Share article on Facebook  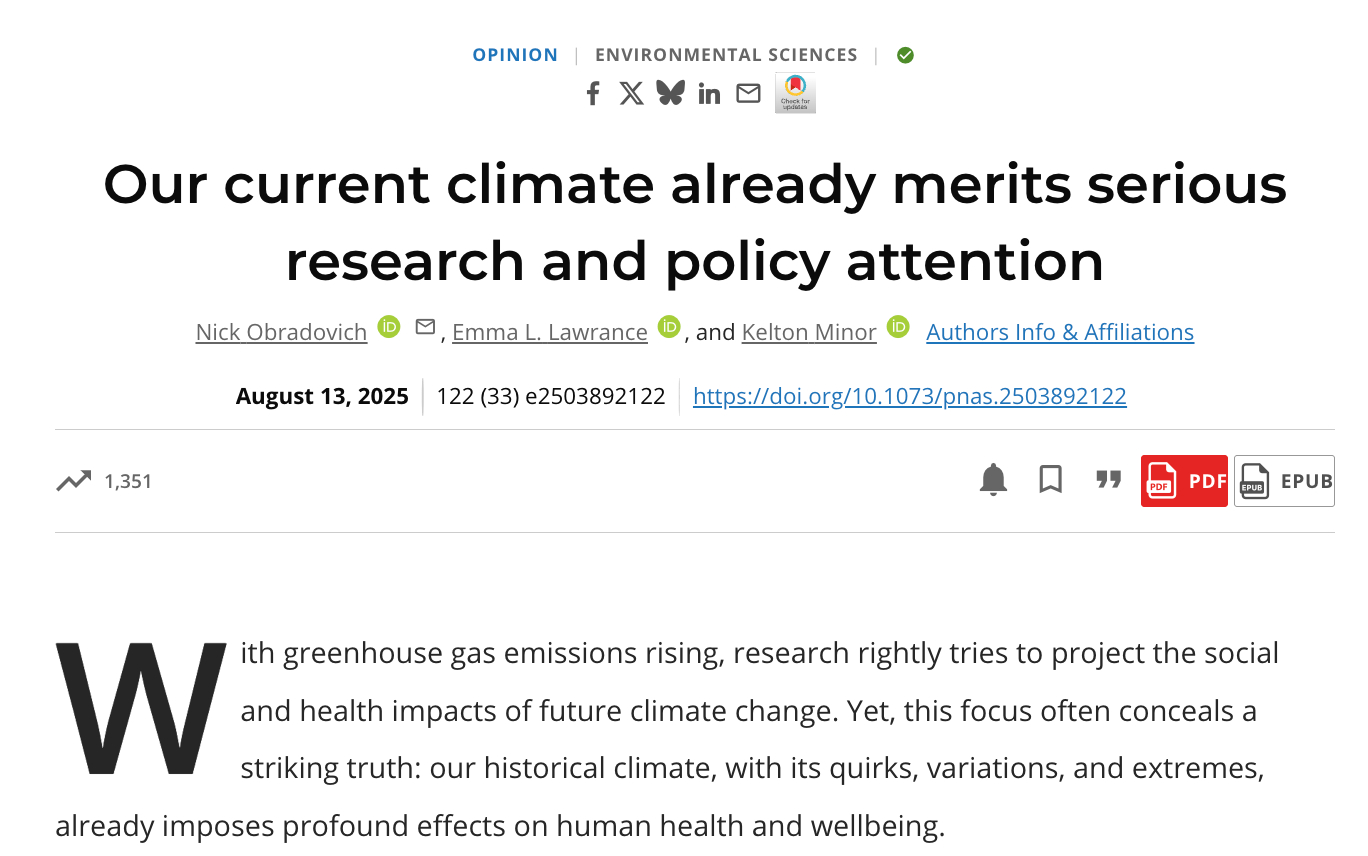593,94
